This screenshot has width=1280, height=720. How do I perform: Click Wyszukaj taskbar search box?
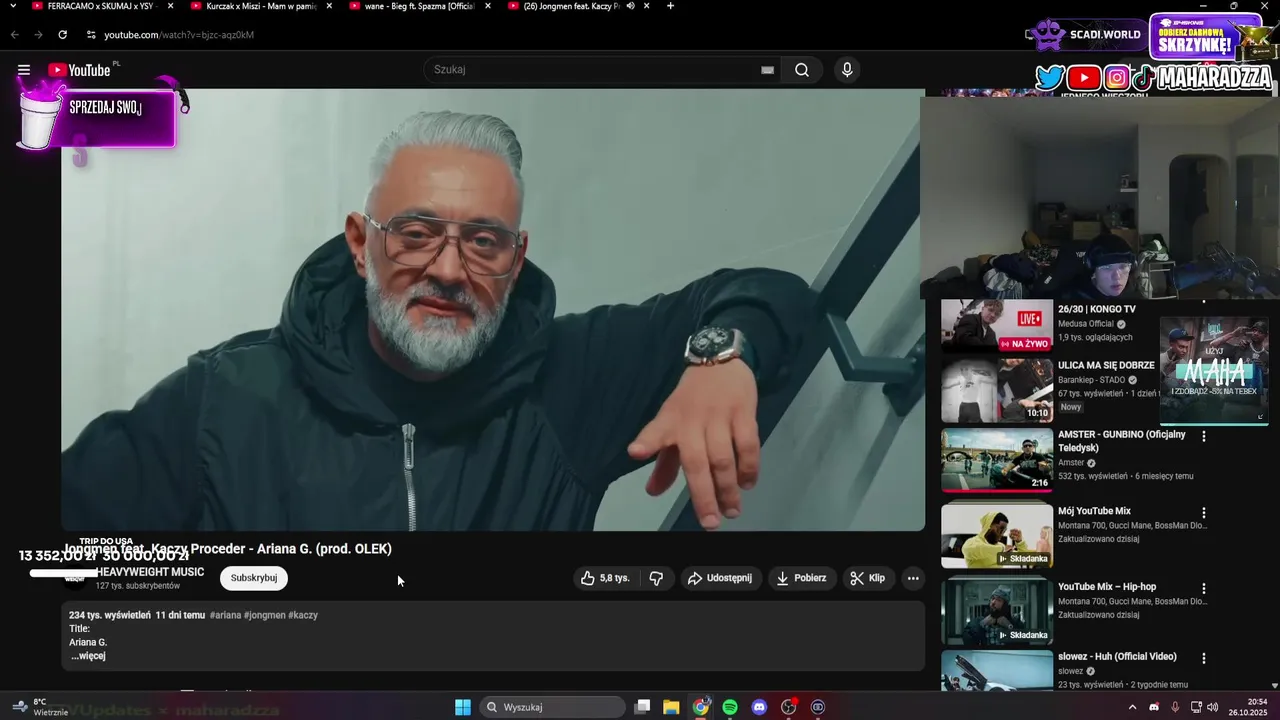point(552,707)
